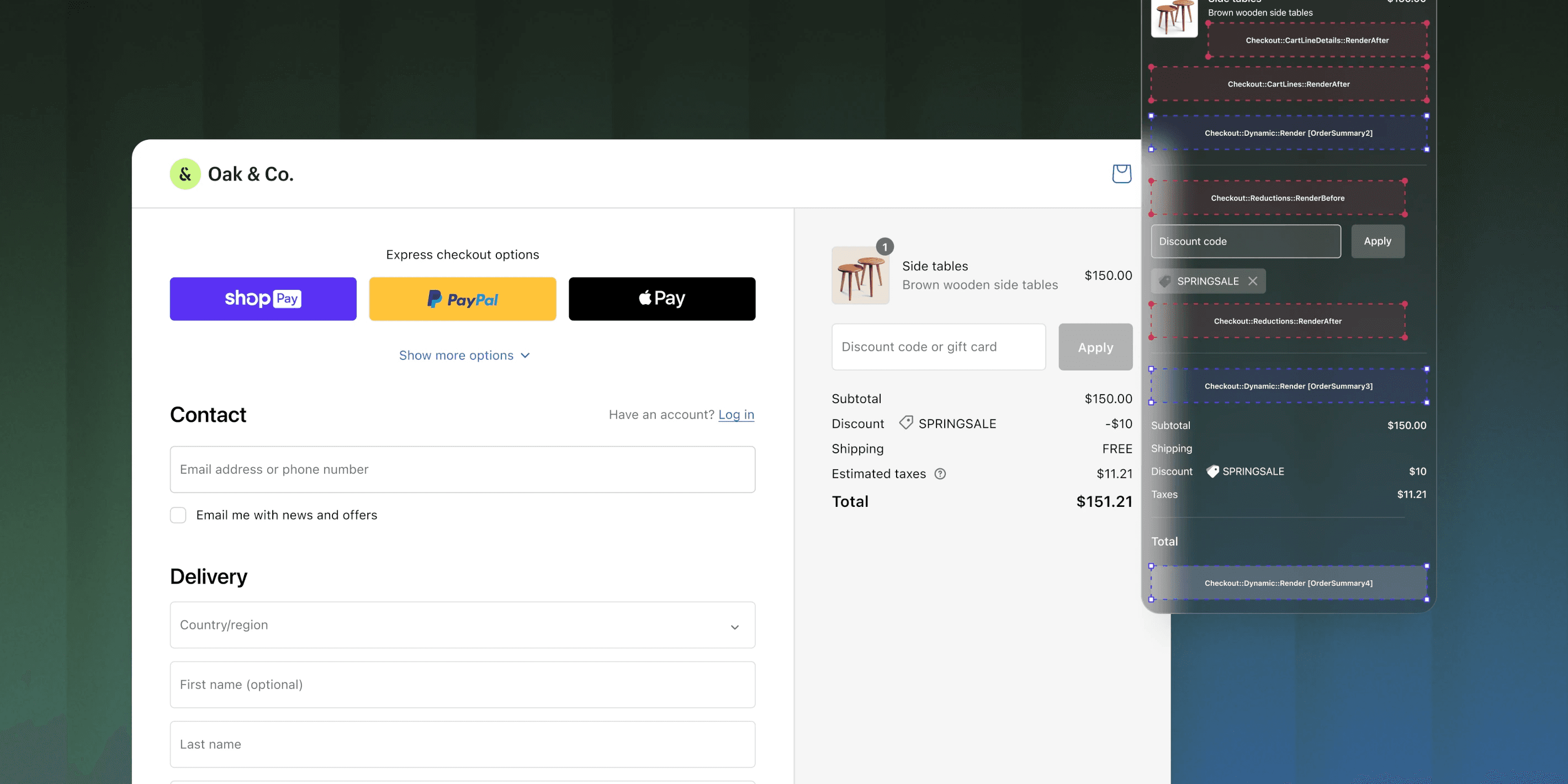Click the Oak & Co. store name
Viewport: 1568px width, 784px height.
point(251,174)
